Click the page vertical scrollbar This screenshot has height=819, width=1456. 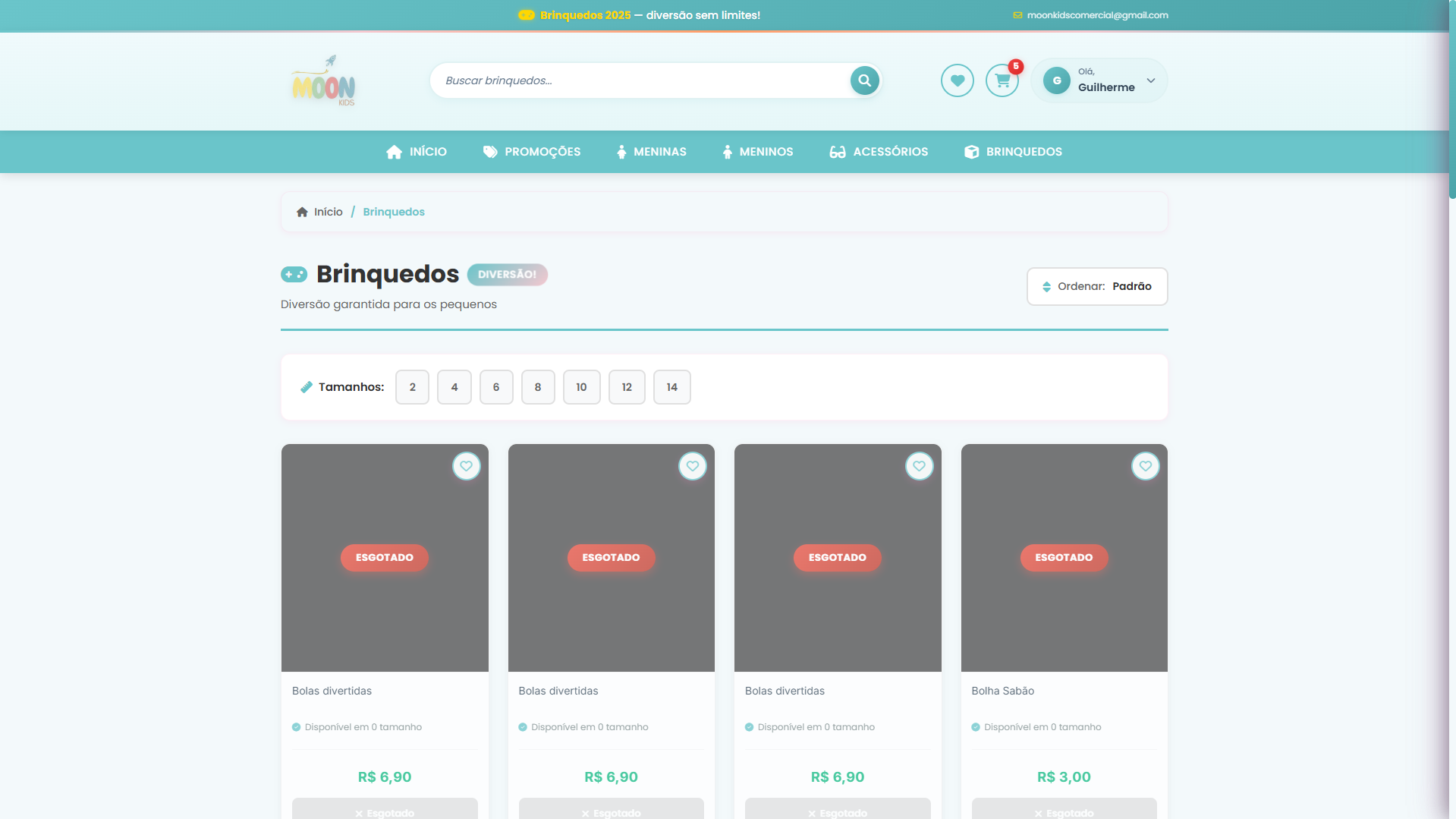click(x=1451, y=410)
